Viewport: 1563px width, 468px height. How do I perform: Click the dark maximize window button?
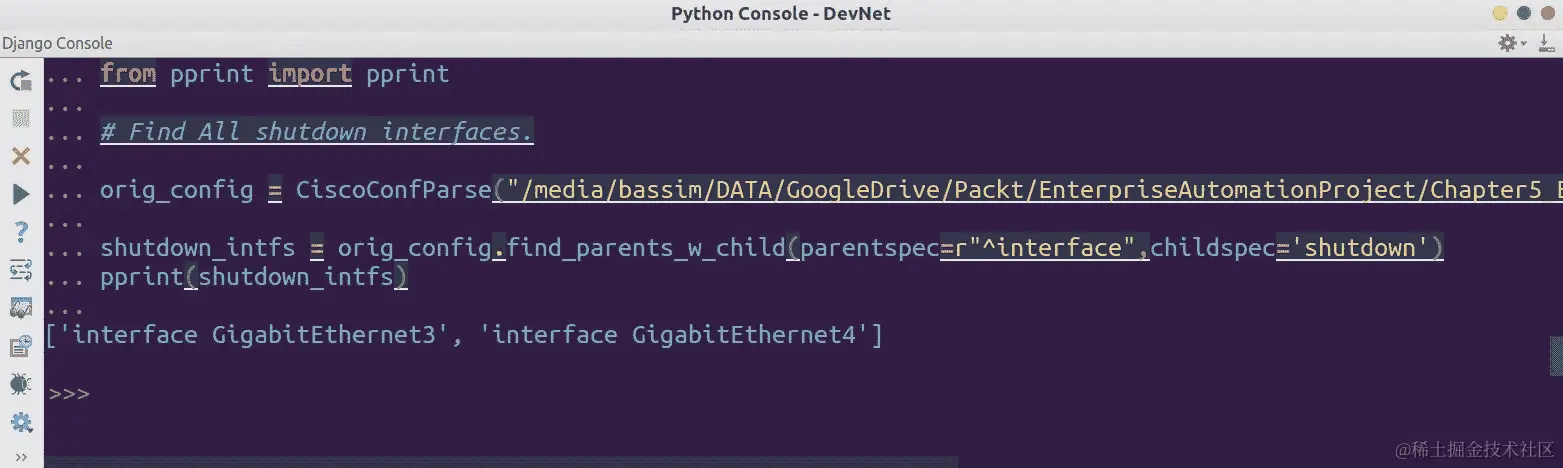click(1524, 13)
